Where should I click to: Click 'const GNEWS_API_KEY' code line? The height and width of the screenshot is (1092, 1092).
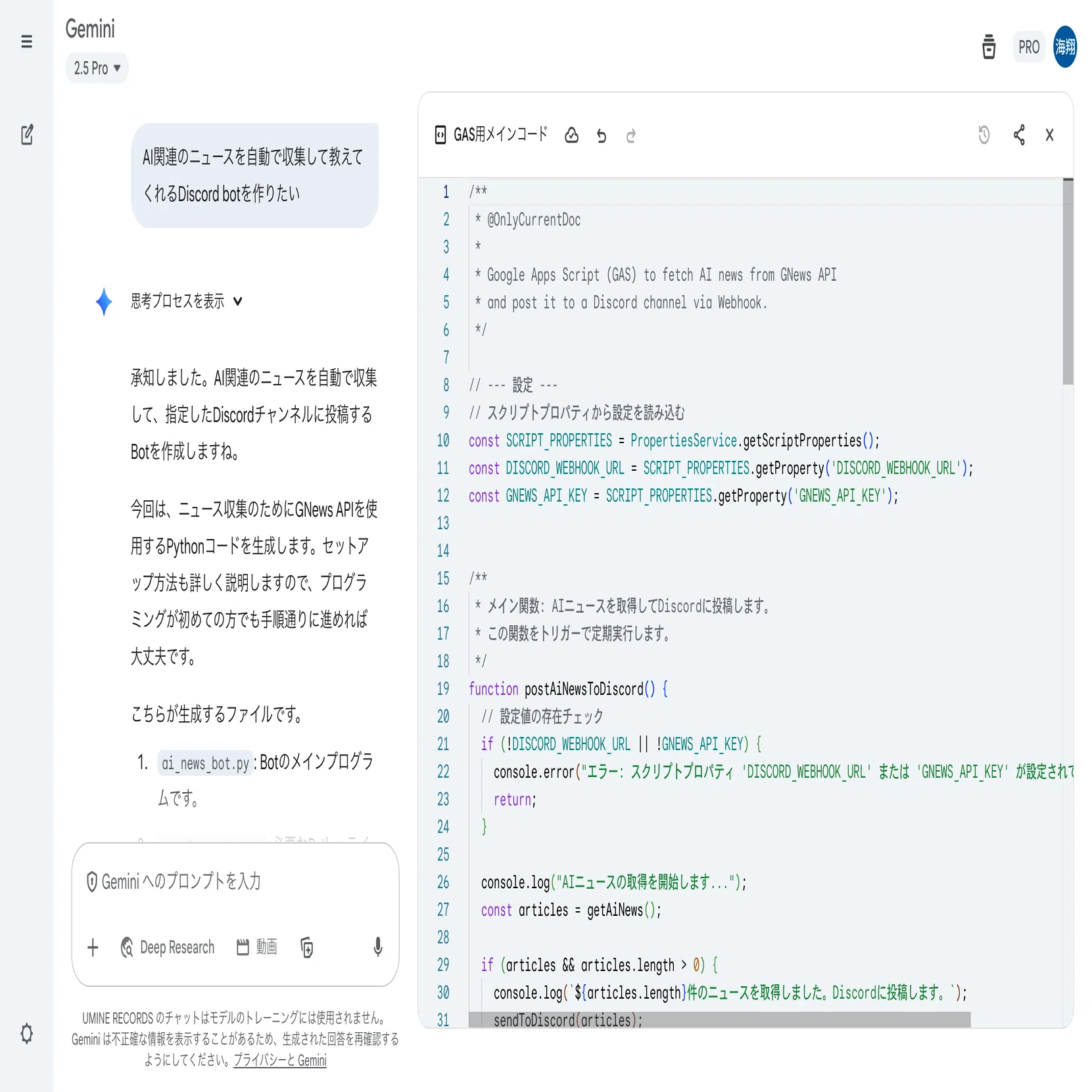(x=683, y=496)
